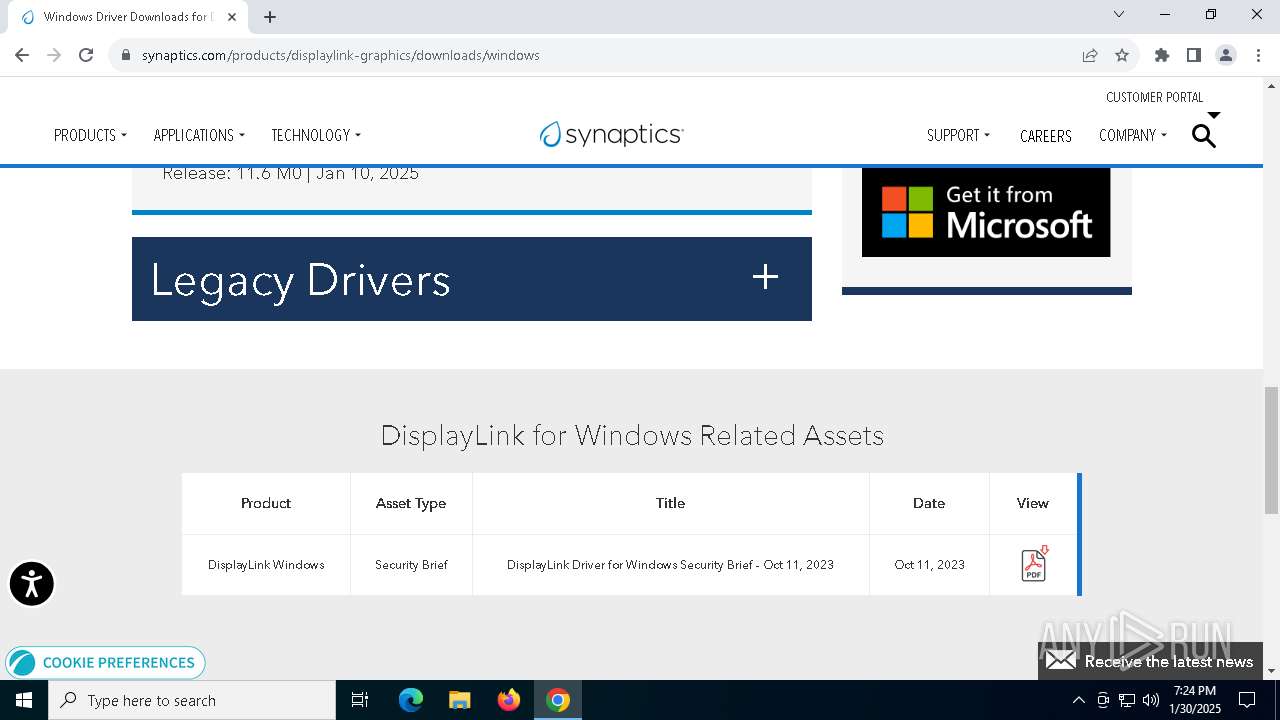Open the tab search chevron in Chrome
This screenshot has height=720, width=1280.
(1119, 14)
